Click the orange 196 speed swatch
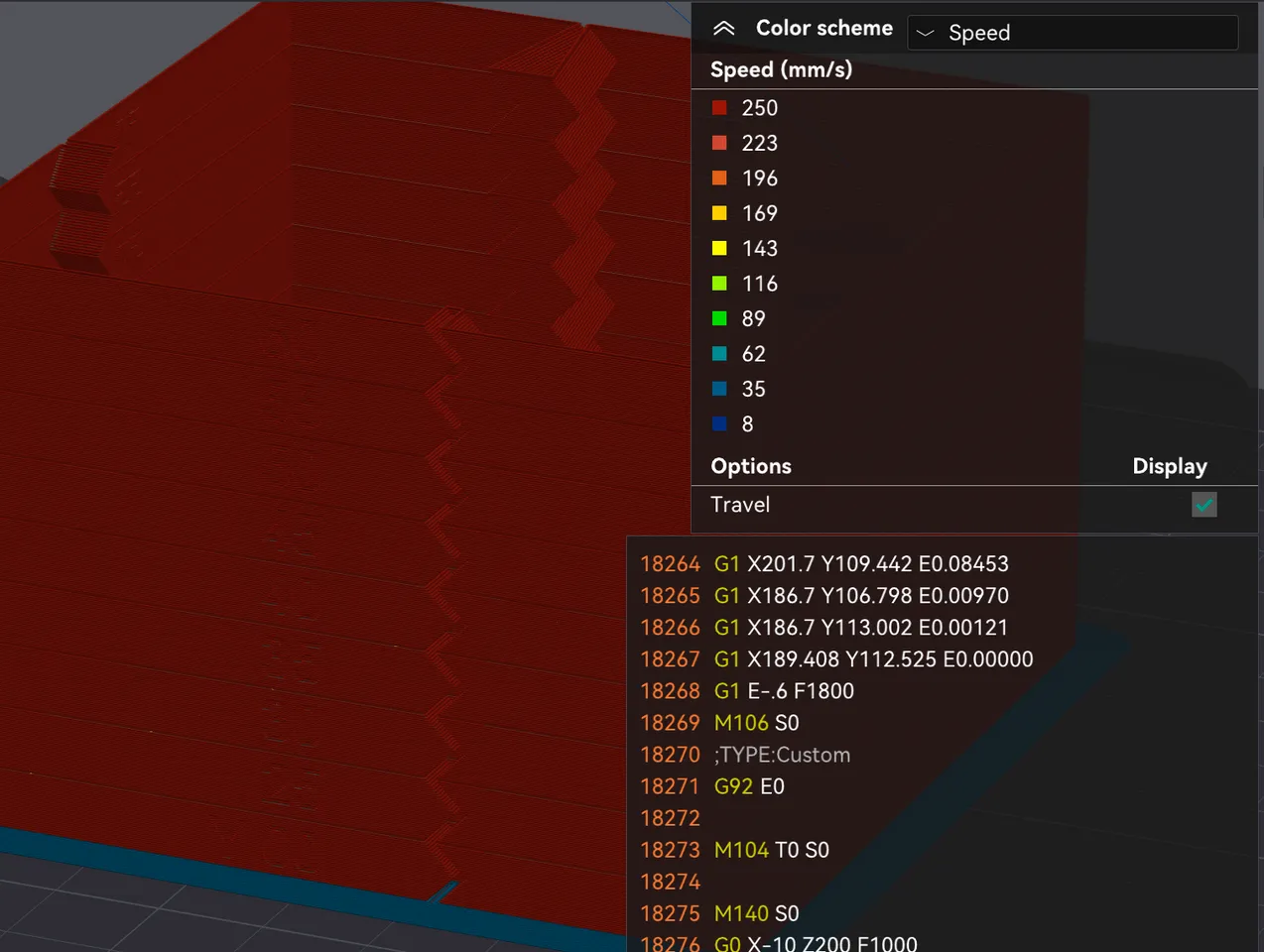The image size is (1264, 952). 719,177
